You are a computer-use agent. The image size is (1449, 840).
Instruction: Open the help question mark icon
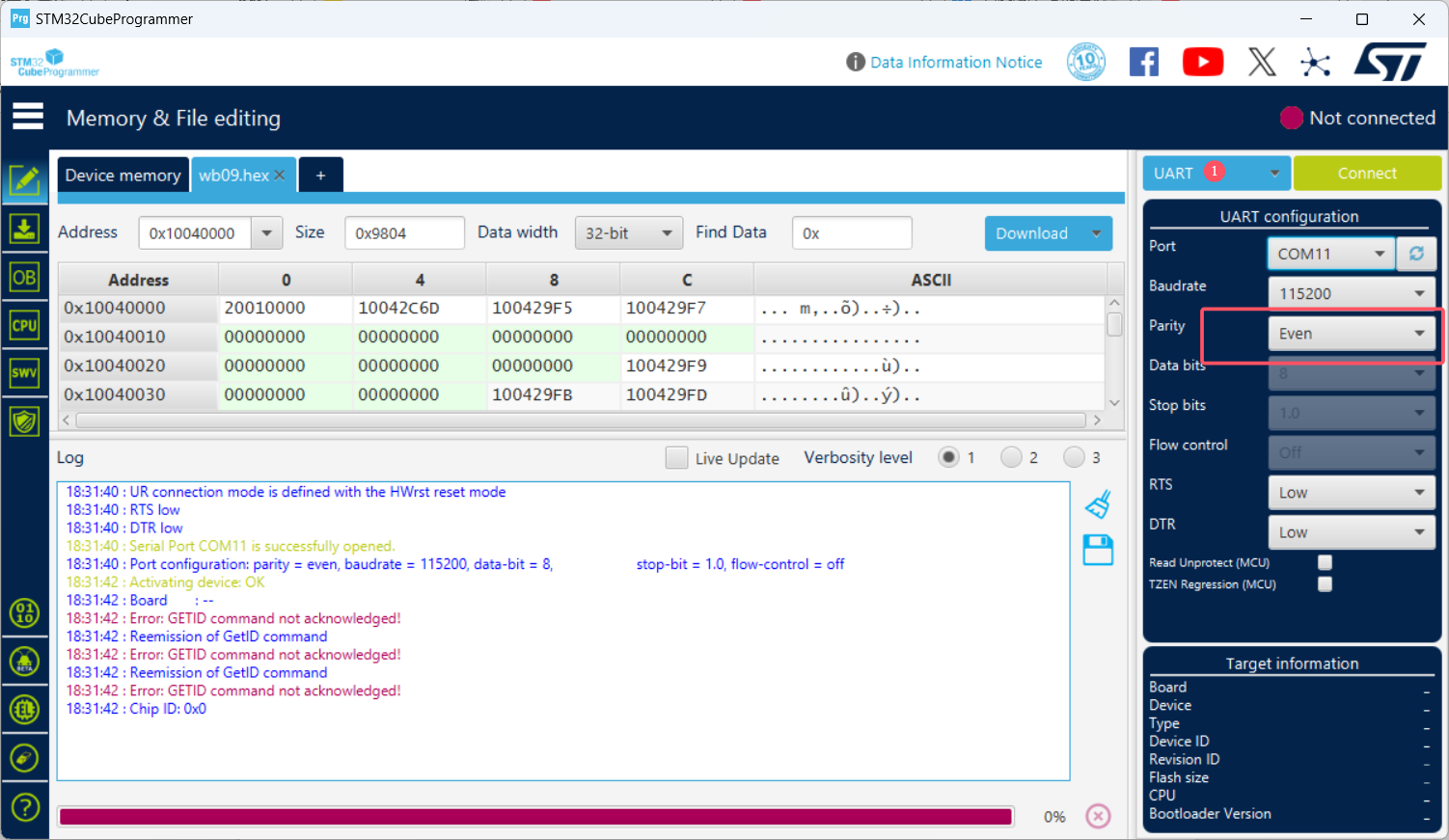click(24, 806)
